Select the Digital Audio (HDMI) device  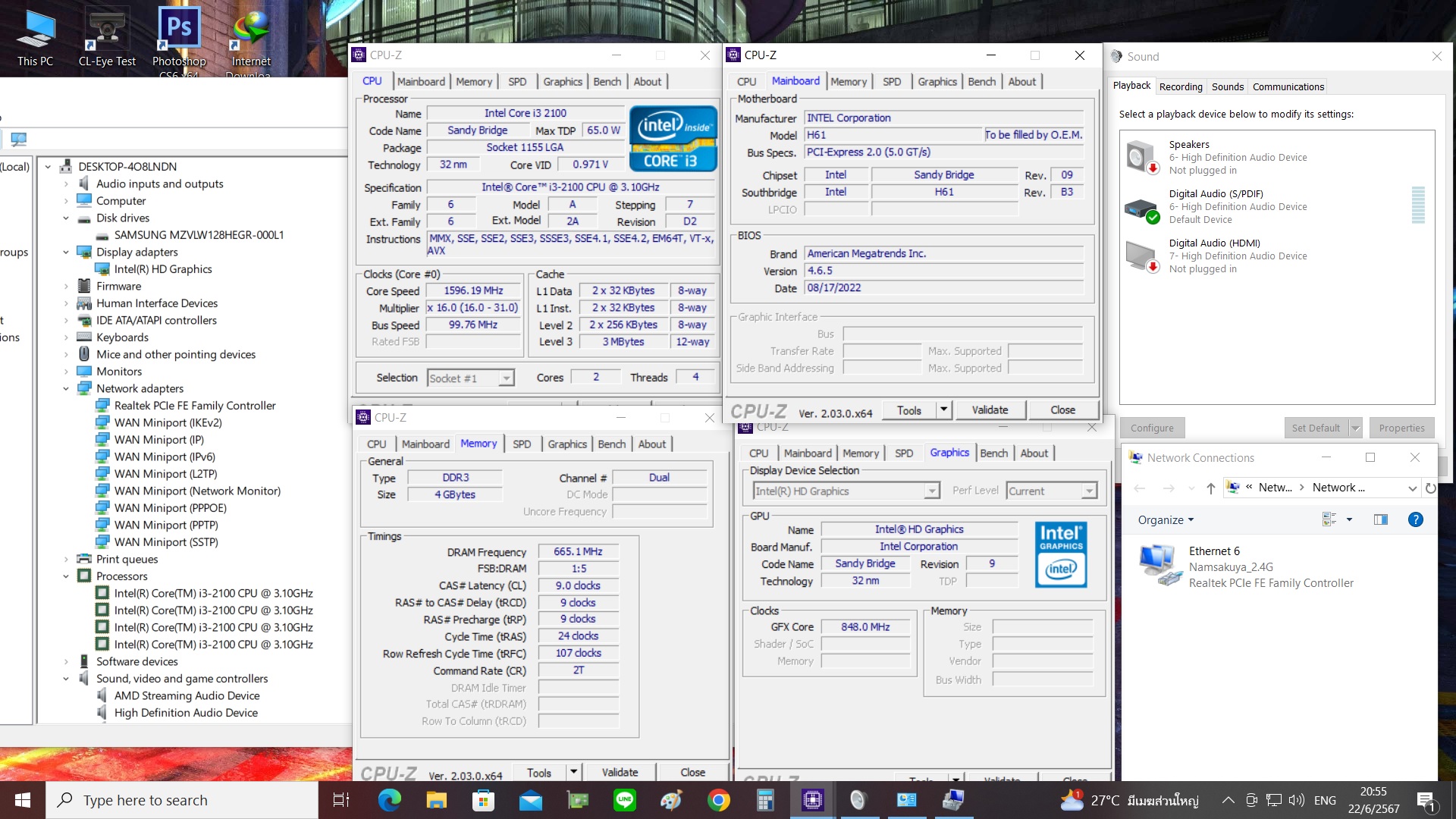tap(1277, 256)
